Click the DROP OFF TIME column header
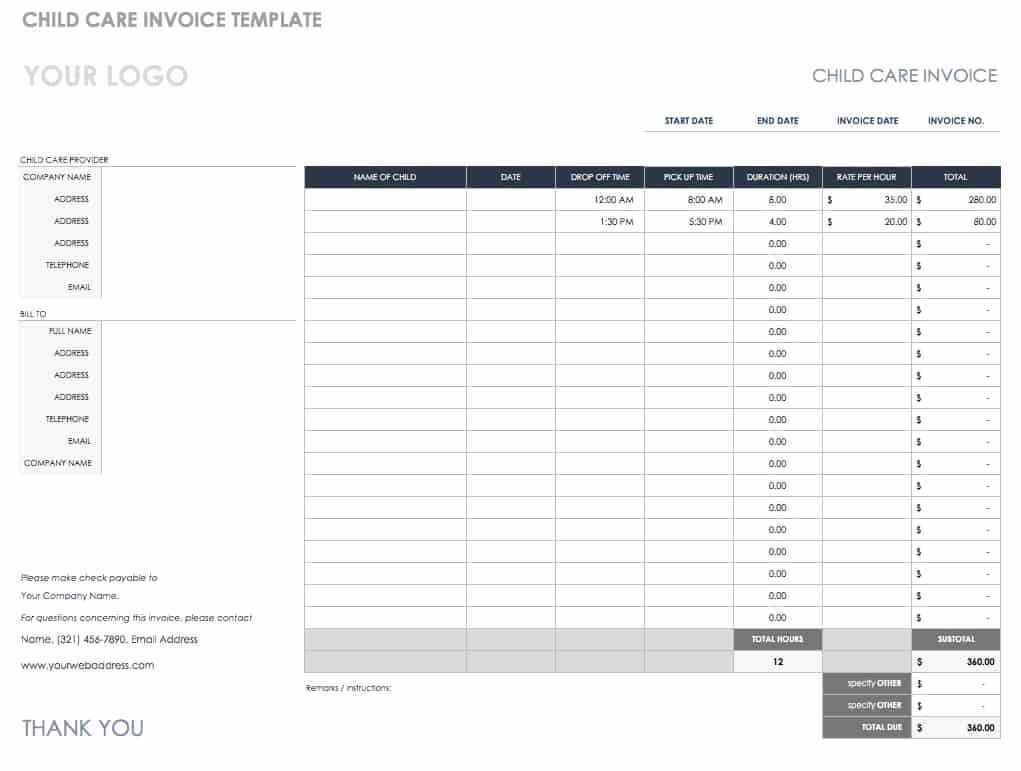 point(600,177)
